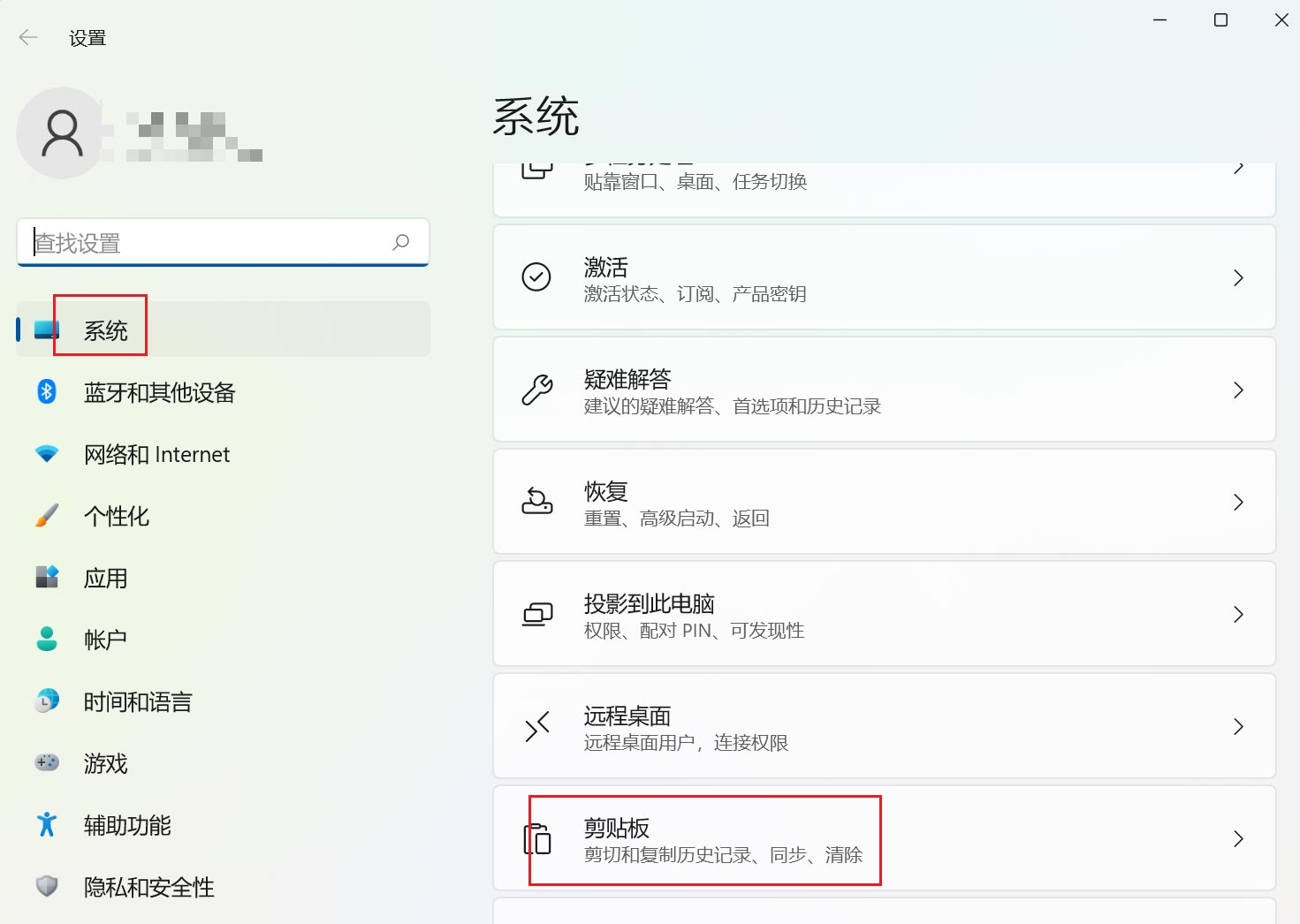1300x924 pixels.
Task: Select 帐户 in the sidebar
Action: 104,640
